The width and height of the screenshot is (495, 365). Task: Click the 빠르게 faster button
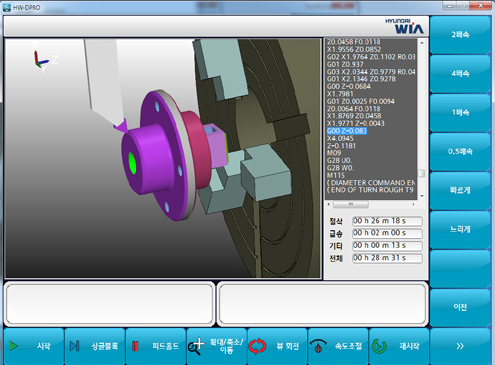coord(460,191)
